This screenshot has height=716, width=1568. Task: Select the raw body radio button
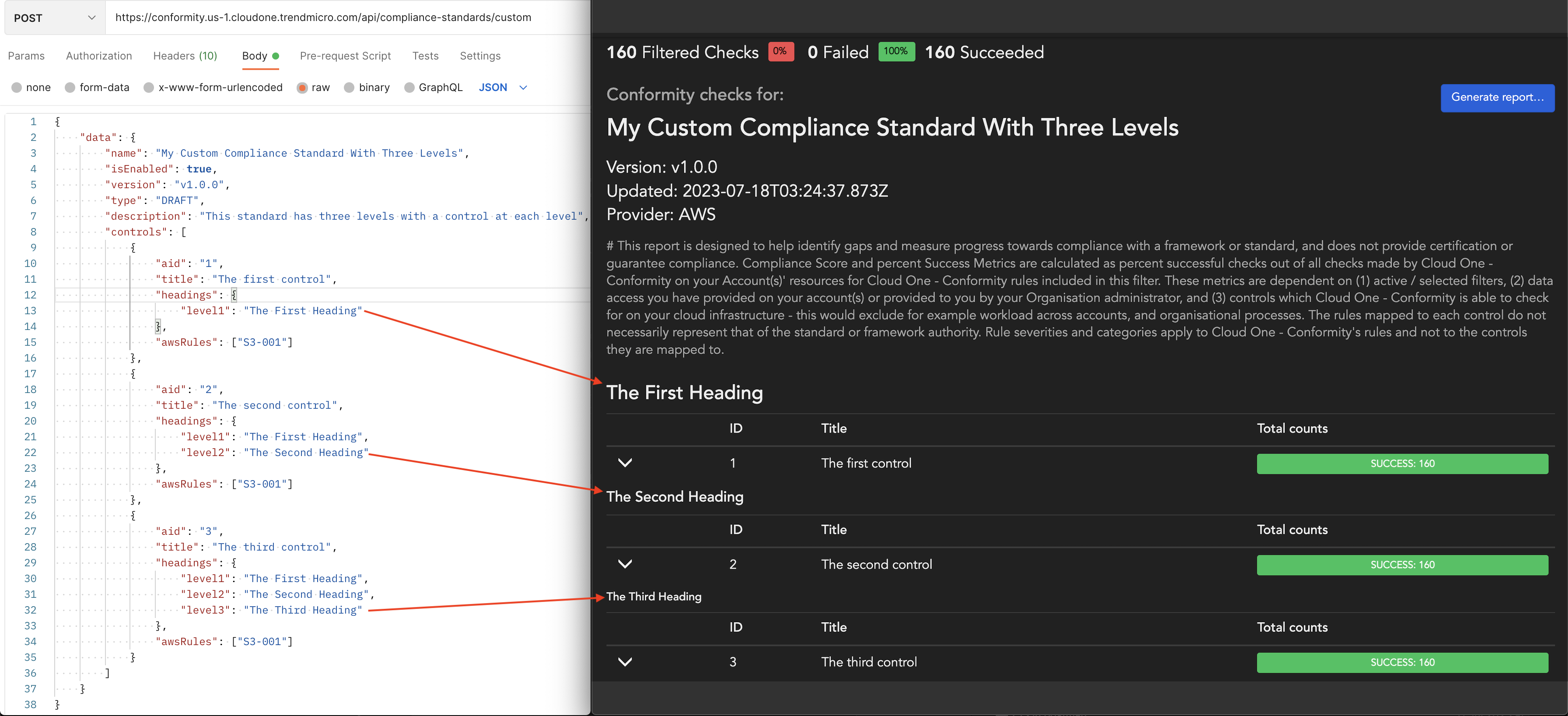(x=302, y=88)
